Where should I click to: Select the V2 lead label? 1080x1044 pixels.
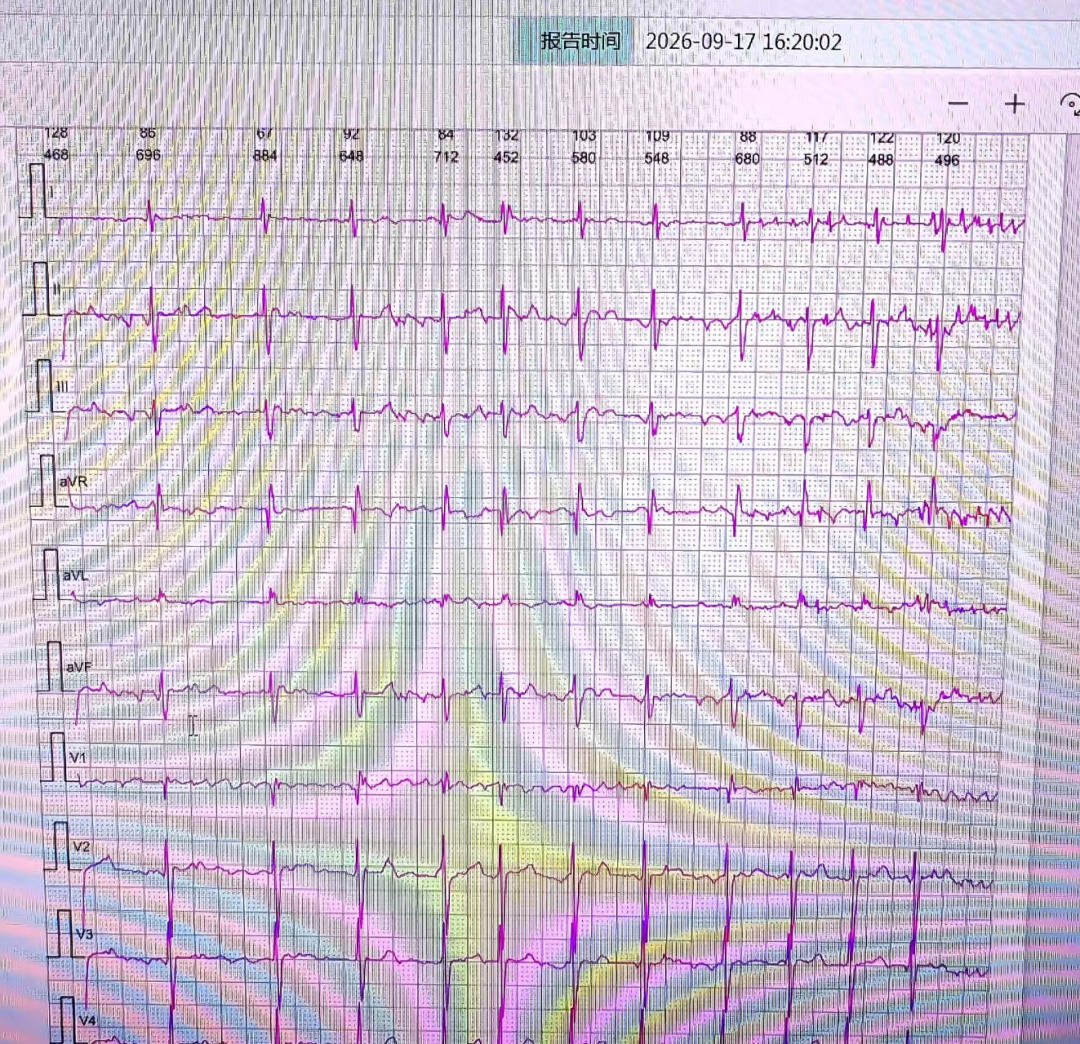81,846
